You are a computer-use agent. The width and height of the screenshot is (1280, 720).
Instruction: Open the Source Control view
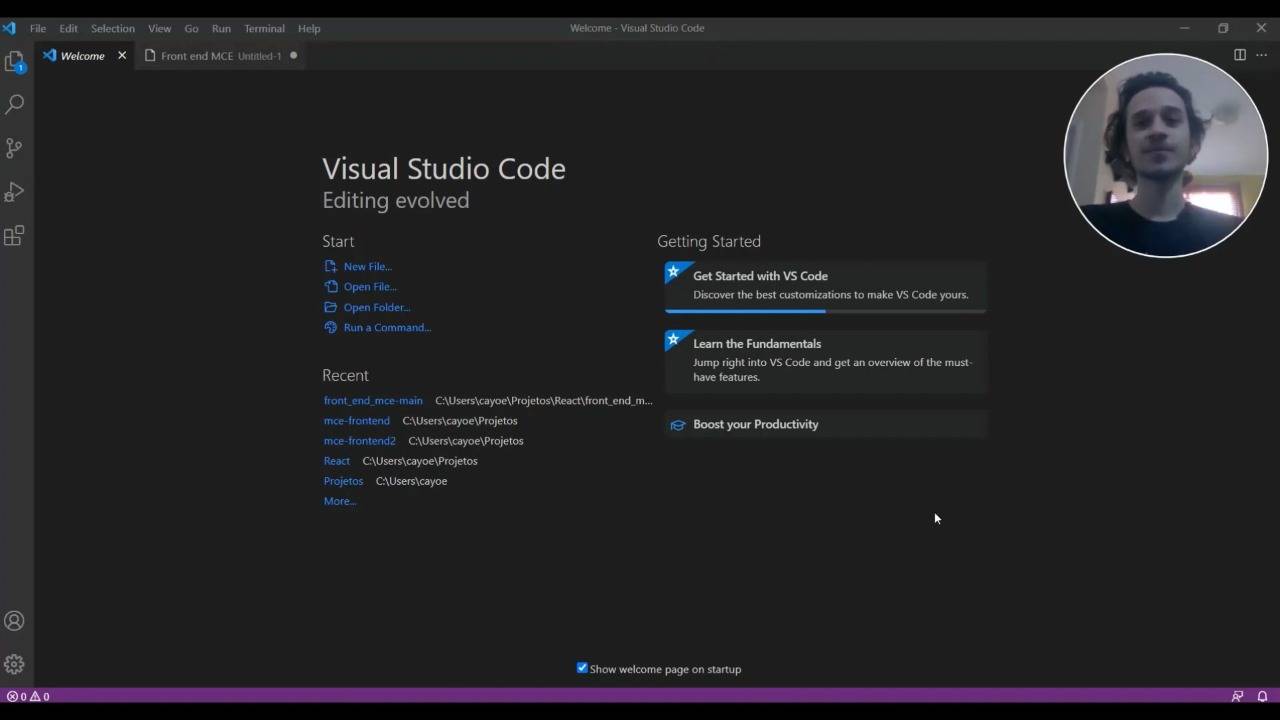click(14, 148)
